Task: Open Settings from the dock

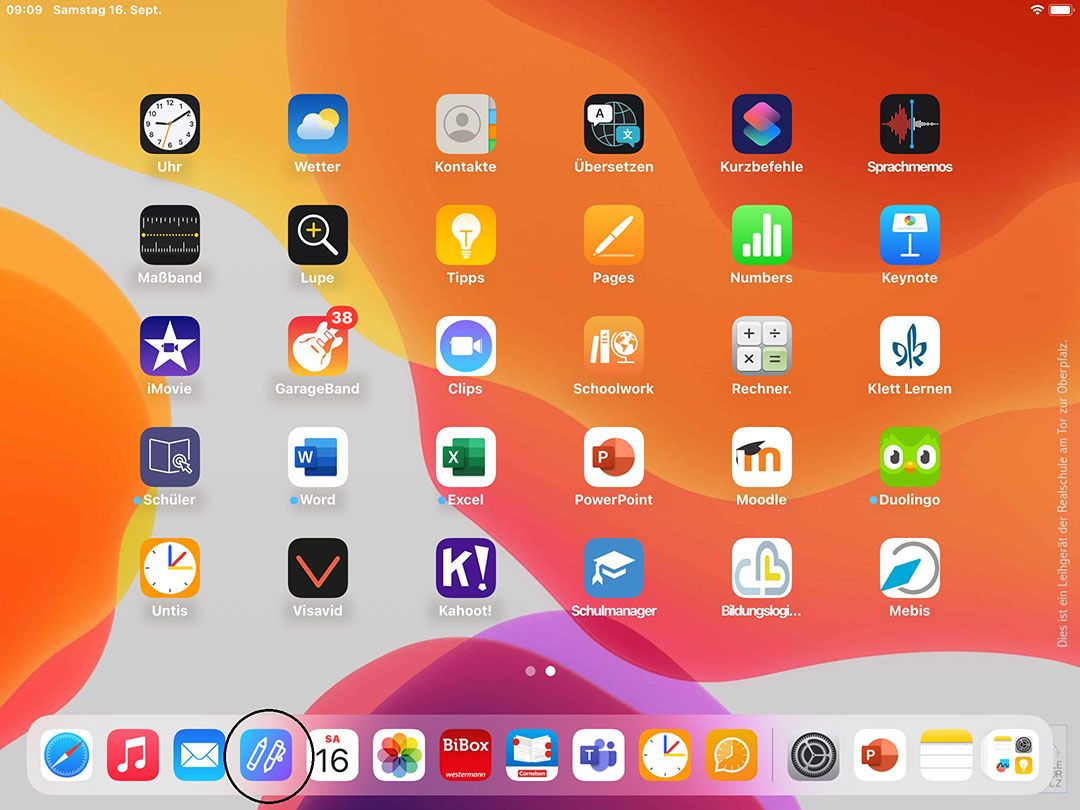Action: 813,755
